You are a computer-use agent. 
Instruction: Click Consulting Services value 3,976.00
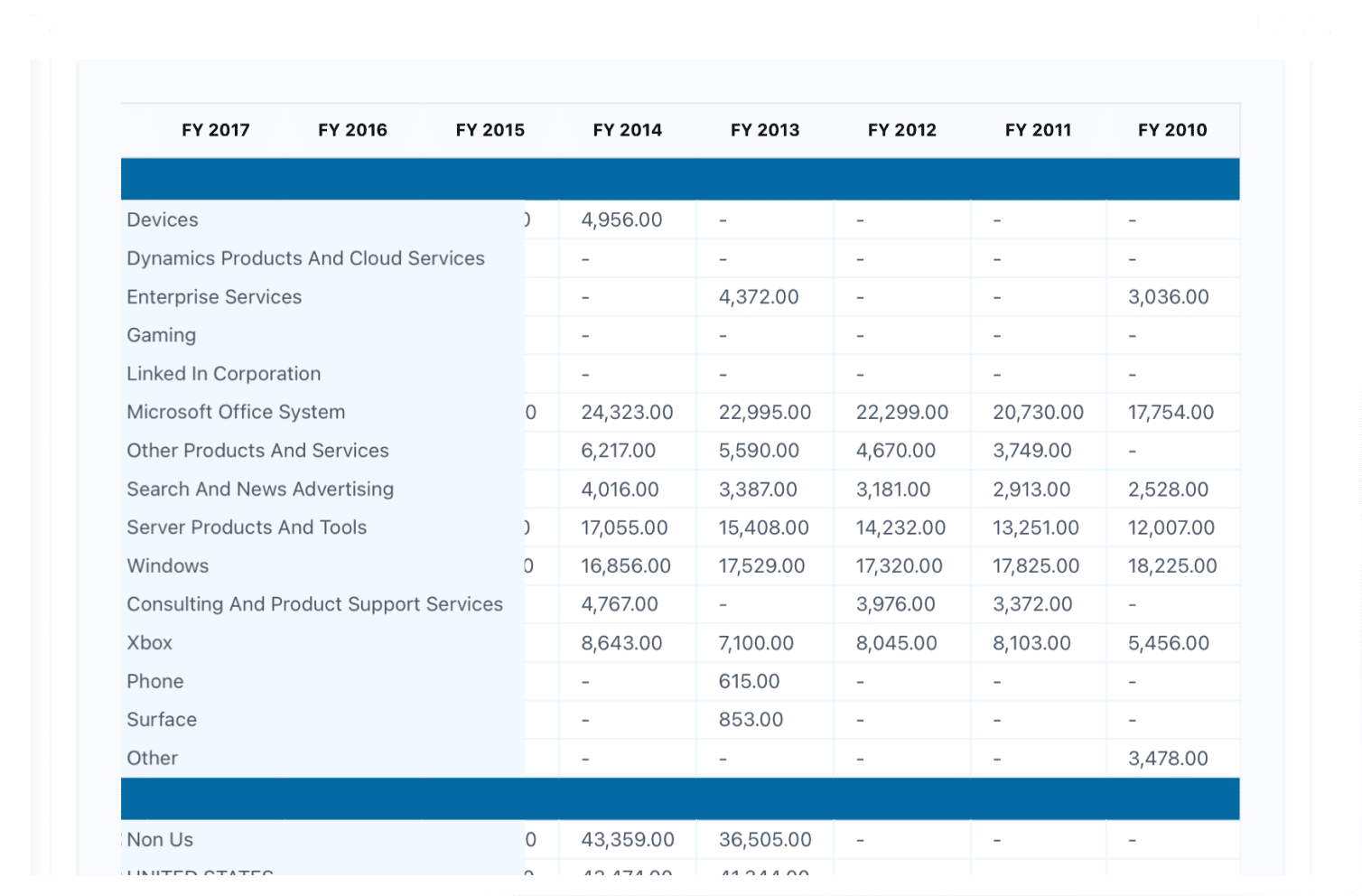tap(895, 604)
